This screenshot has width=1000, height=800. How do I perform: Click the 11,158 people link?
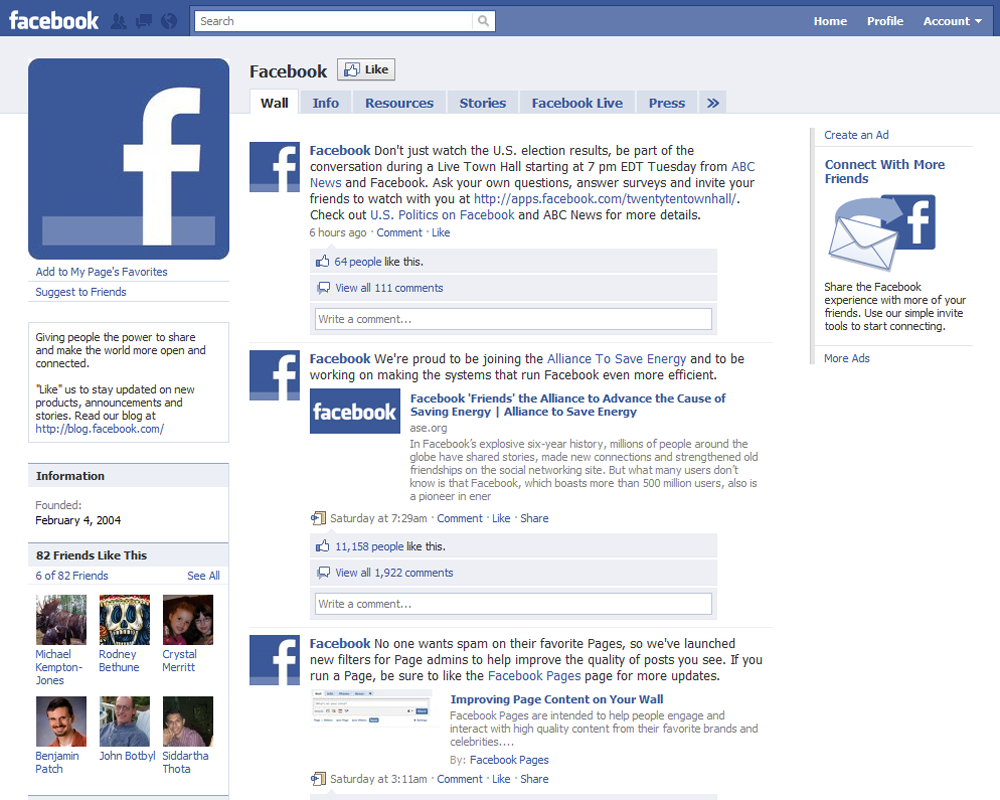[369, 547]
